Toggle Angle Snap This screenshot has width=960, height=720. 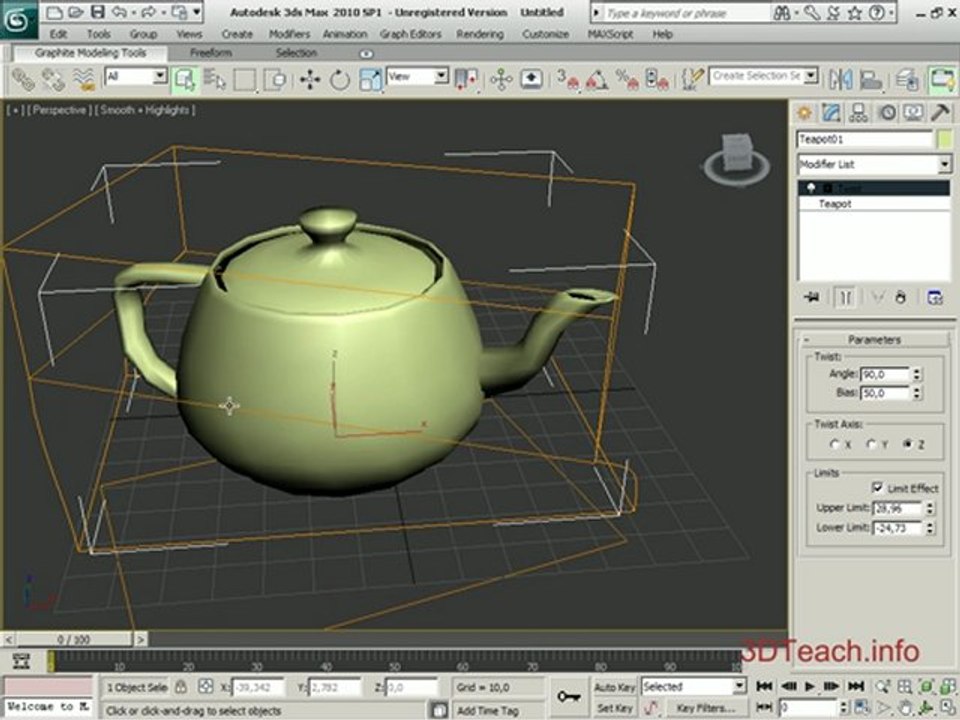tap(597, 80)
